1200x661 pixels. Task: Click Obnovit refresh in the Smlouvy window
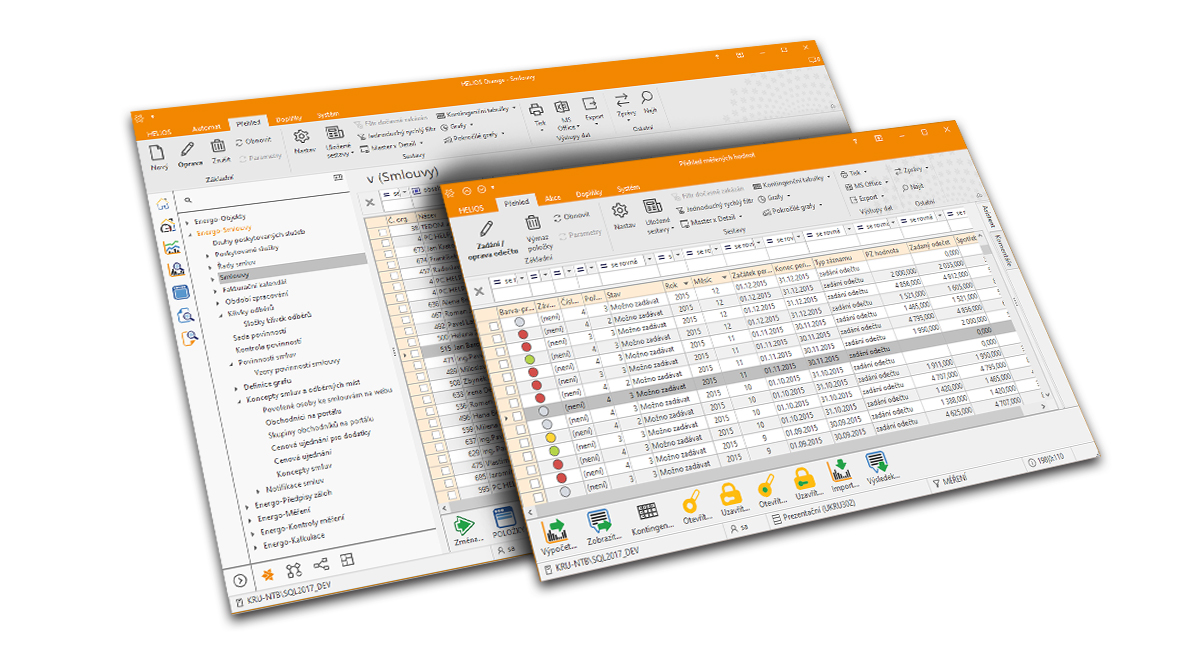coord(254,141)
